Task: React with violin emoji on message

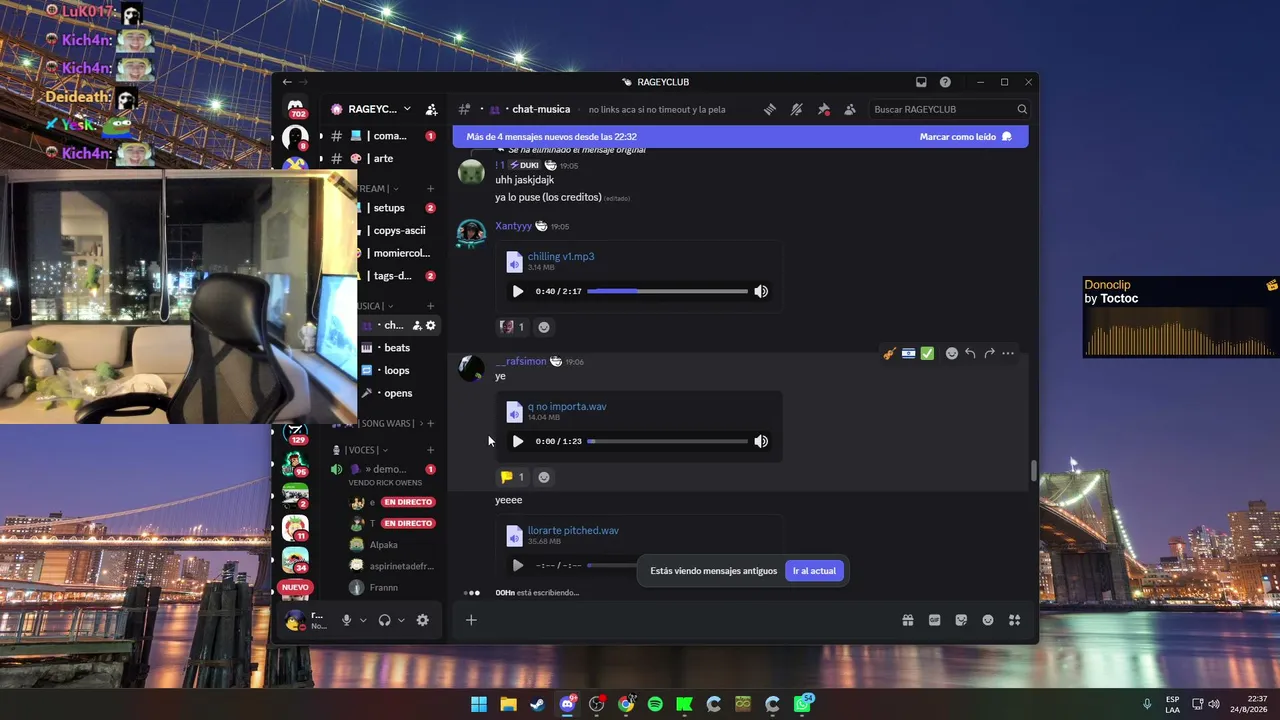Action: (x=889, y=353)
